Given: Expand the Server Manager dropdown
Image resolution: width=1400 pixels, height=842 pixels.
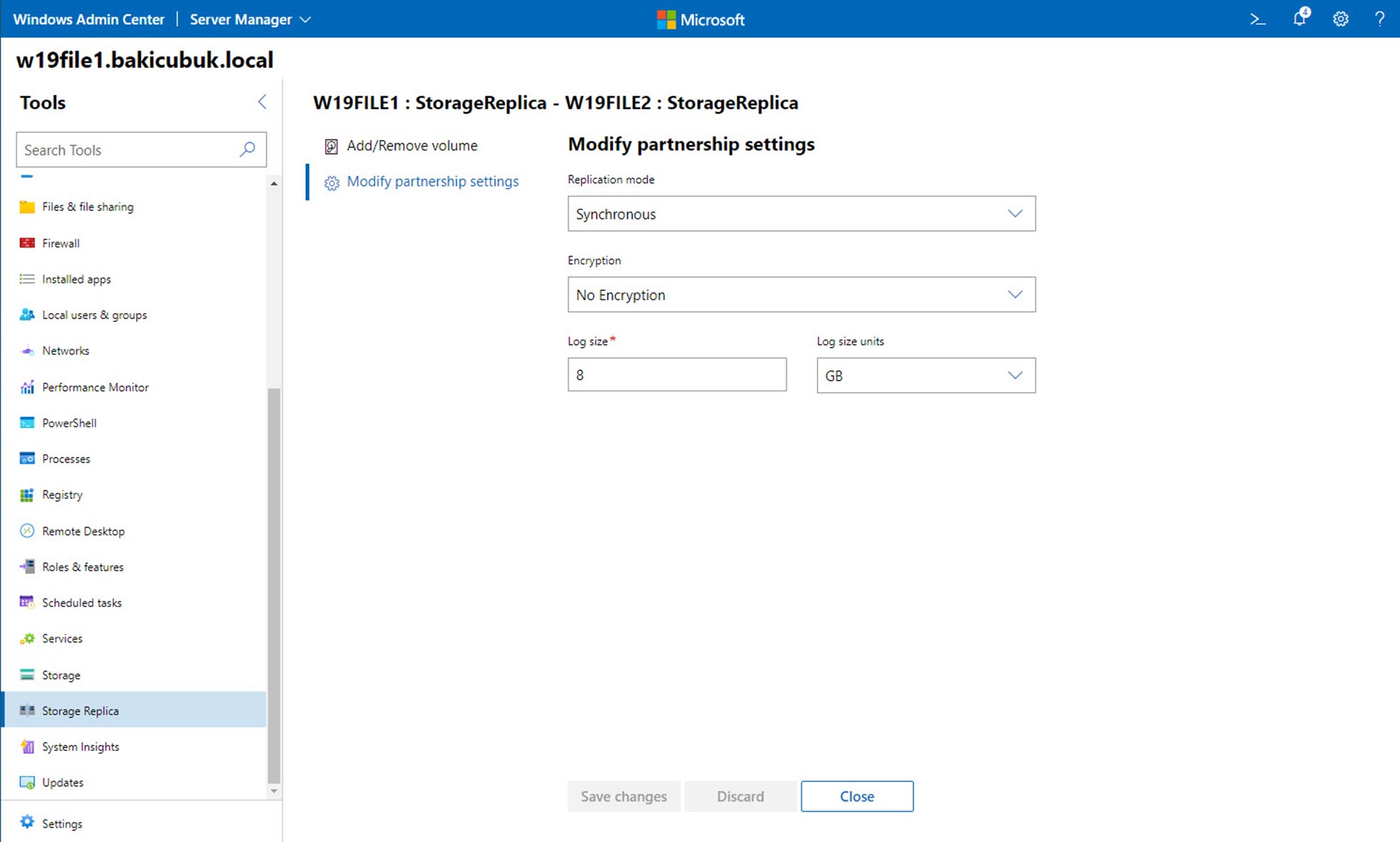Looking at the screenshot, I should pos(250,20).
